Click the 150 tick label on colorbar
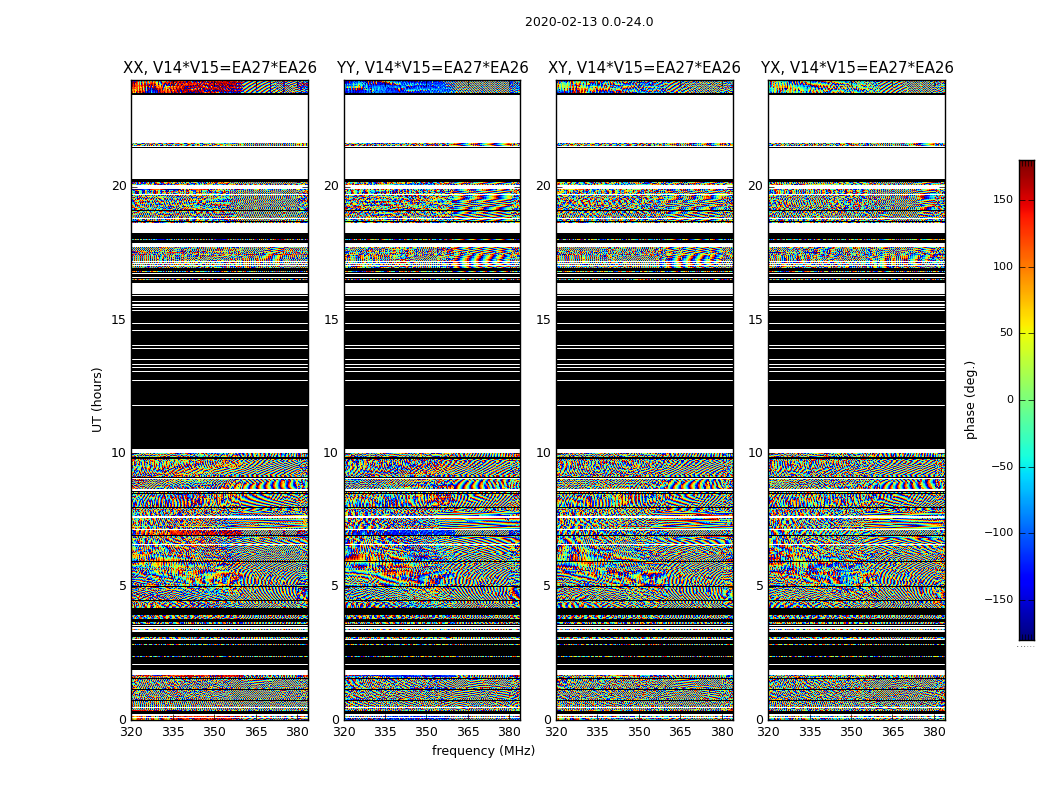Image resolution: width=1050 pixels, height=800 pixels. point(1002,200)
